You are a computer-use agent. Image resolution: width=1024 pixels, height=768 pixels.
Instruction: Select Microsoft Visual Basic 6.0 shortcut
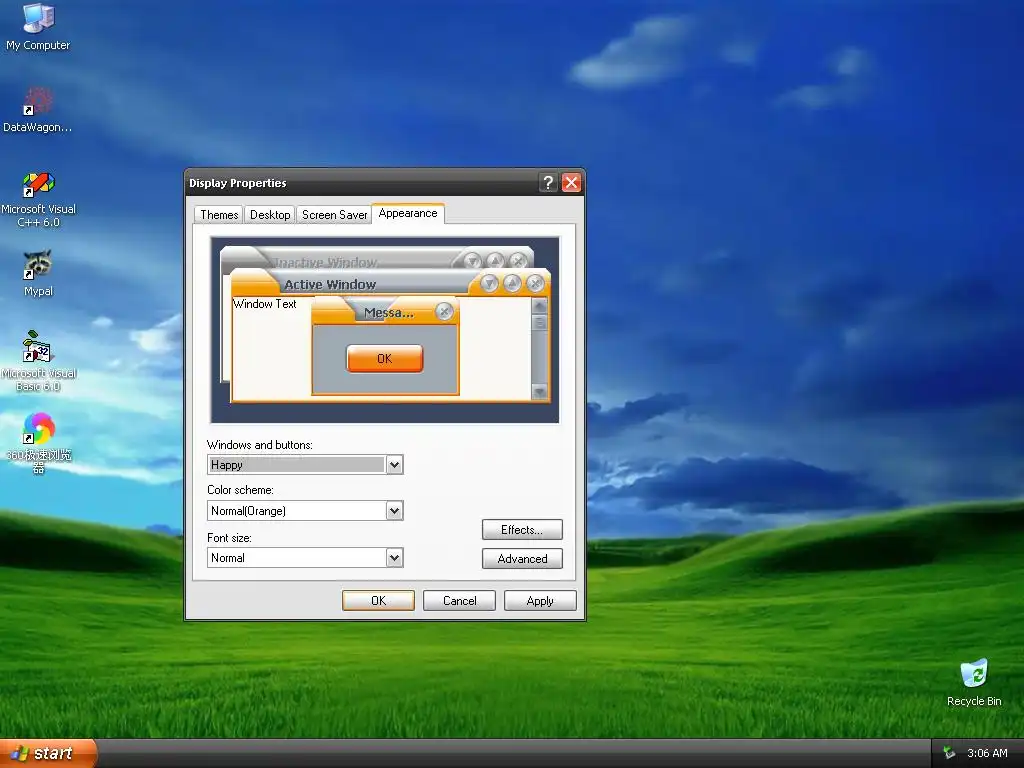[38, 361]
